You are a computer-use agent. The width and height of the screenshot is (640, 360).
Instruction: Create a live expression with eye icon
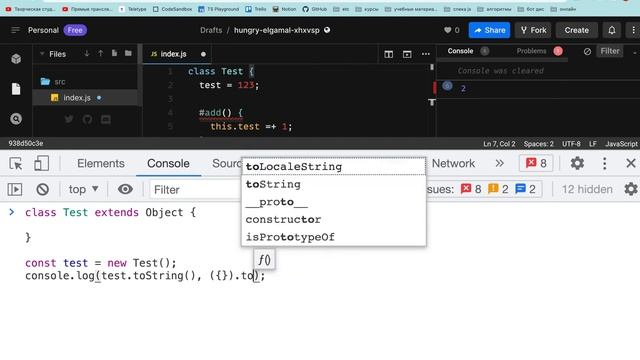click(x=125, y=189)
